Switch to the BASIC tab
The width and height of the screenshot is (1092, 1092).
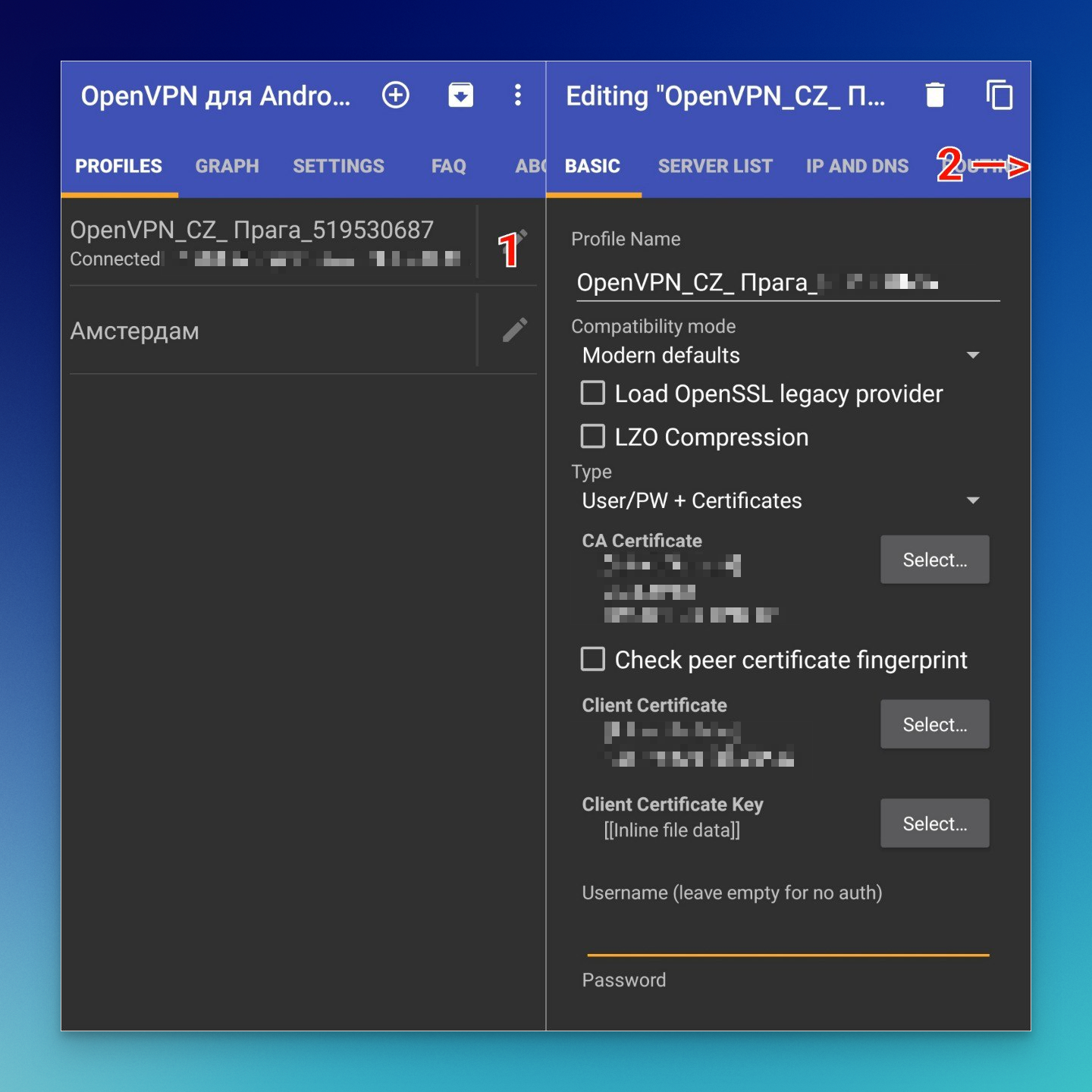593,166
